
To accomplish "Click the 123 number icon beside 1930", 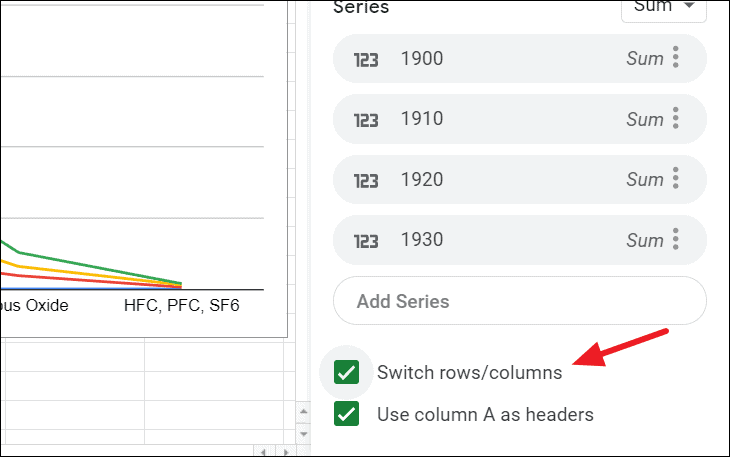I will tap(366, 241).
